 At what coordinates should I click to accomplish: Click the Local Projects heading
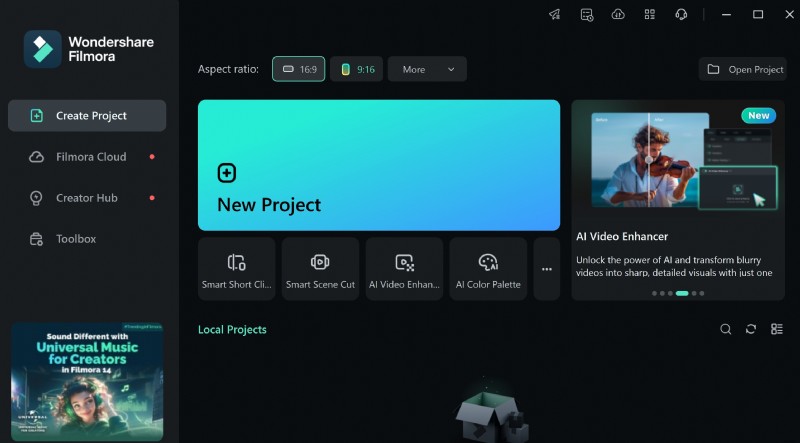[232, 330]
